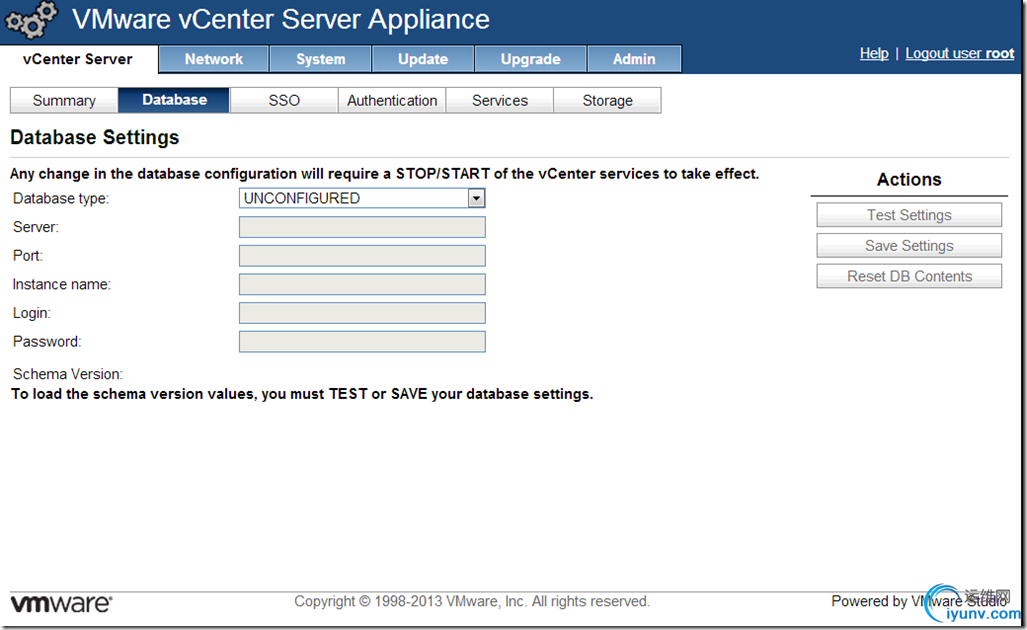Viewport: 1027px width, 630px height.
Task: Click the VMware vCenter Server Appliance title
Action: tap(280, 20)
